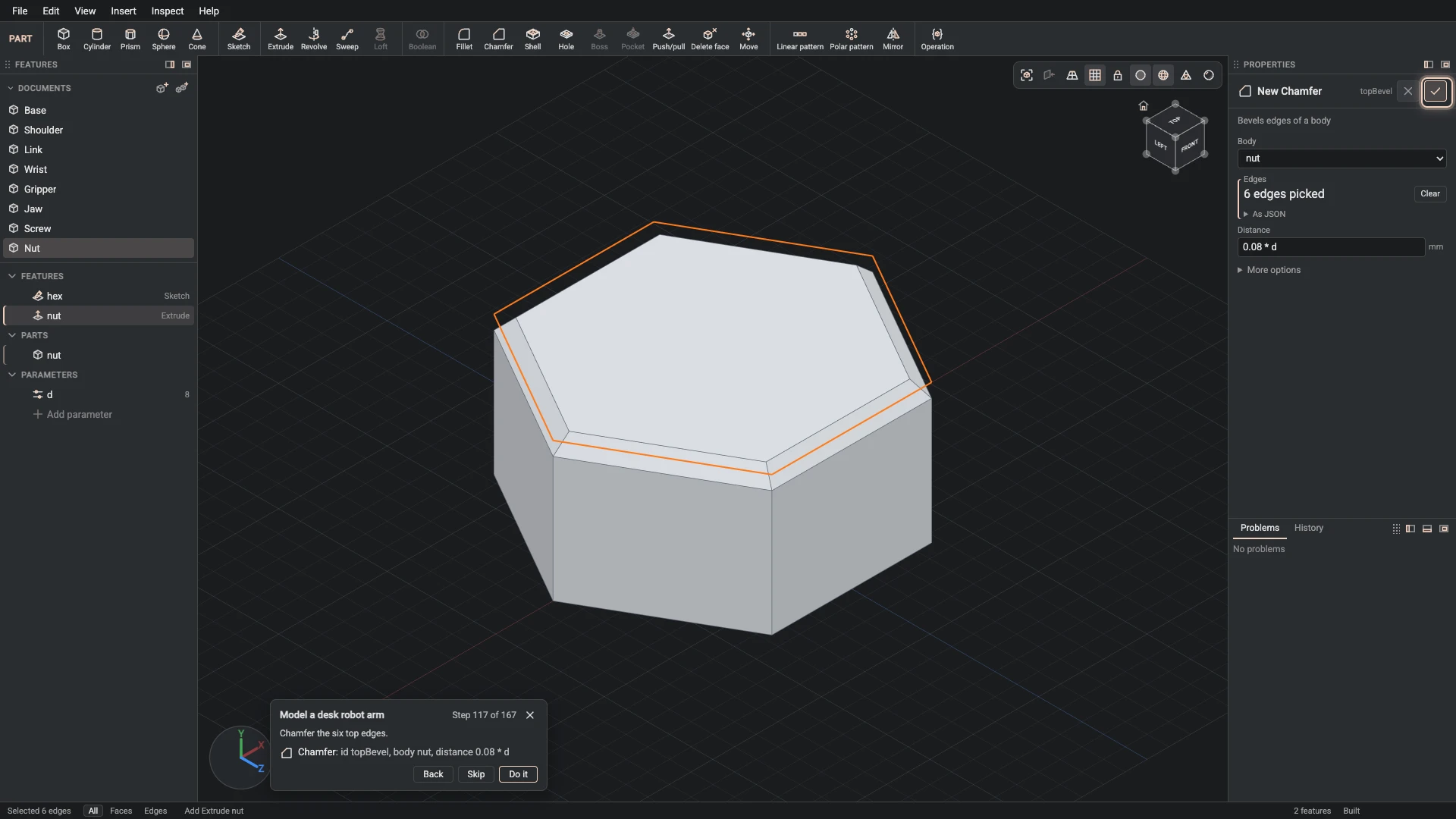Pick the Sweep tool
This screenshot has width=1456, height=819.
(347, 39)
